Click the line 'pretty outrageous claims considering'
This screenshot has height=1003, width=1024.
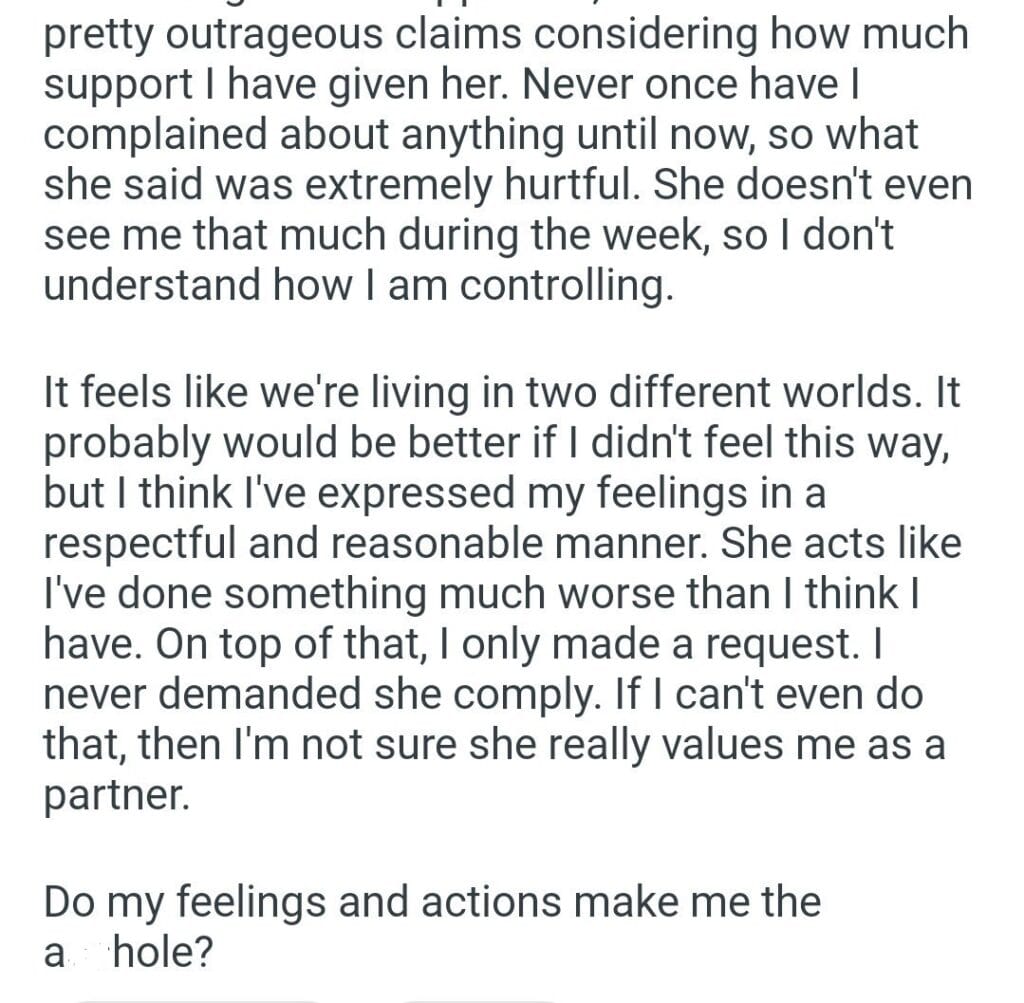point(505,34)
